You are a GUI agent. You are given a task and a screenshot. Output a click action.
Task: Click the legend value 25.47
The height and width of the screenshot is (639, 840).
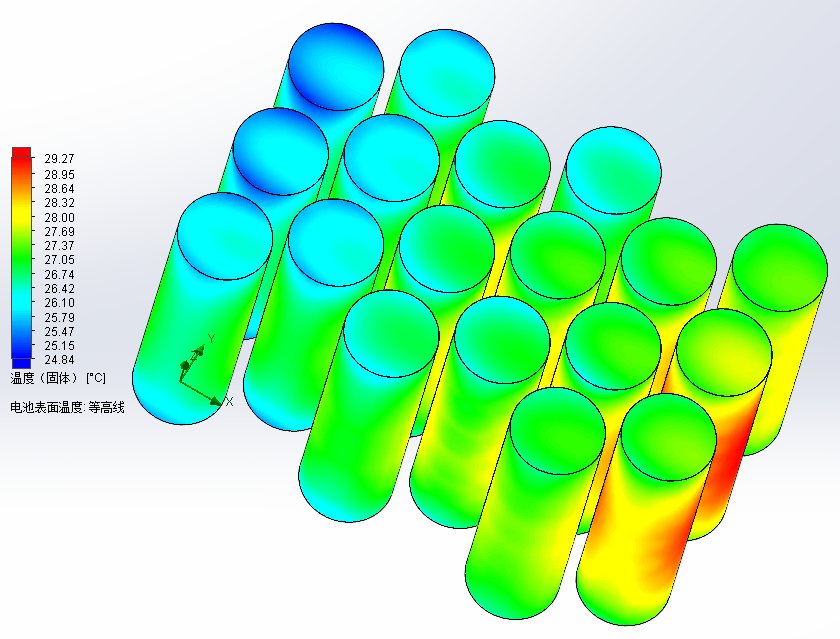pyautogui.click(x=59, y=331)
